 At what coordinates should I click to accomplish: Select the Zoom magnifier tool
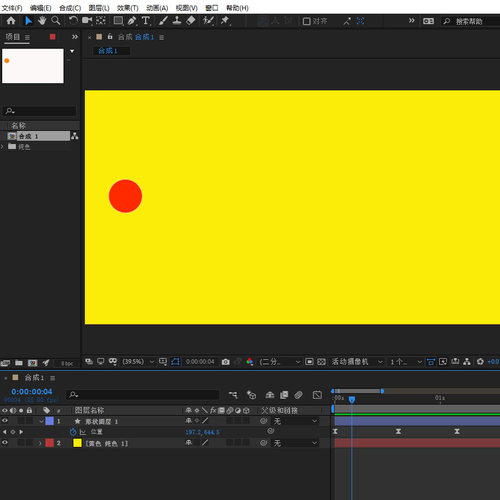56,21
